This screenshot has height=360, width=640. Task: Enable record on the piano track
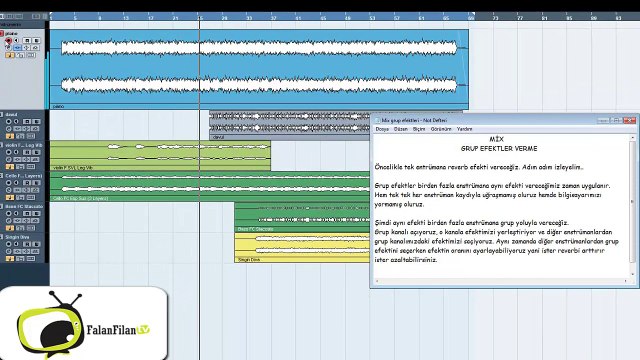click(8, 40)
